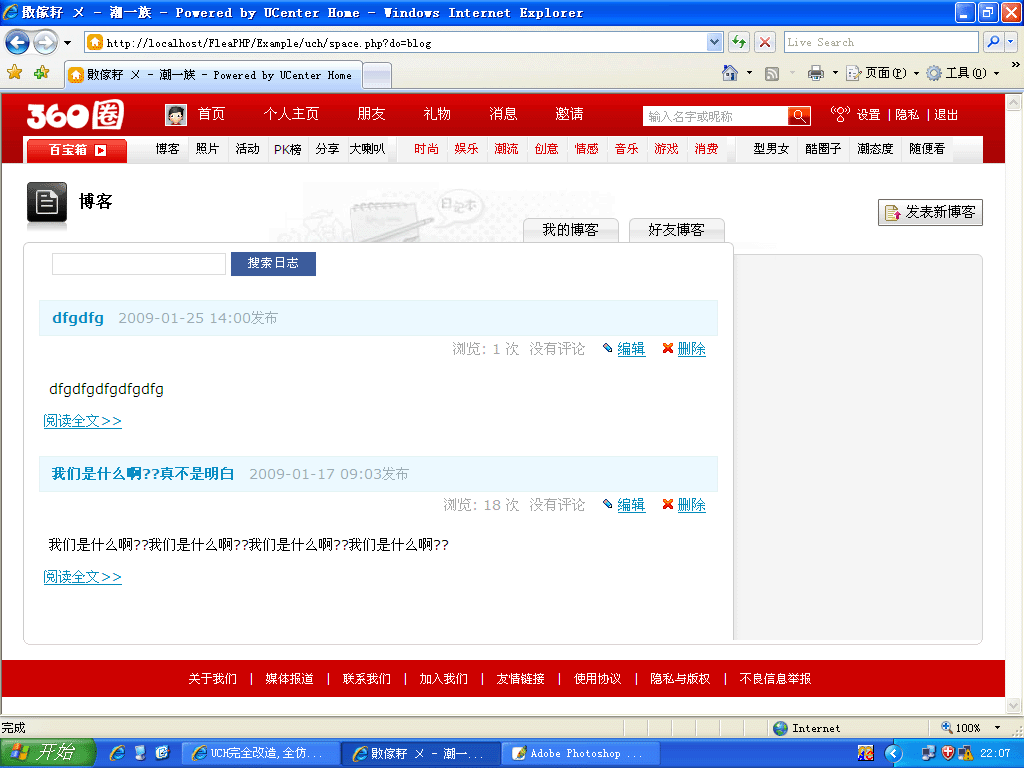Open 消息 in the top navigation
This screenshot has width=1024, height=768.
(503, 114)
